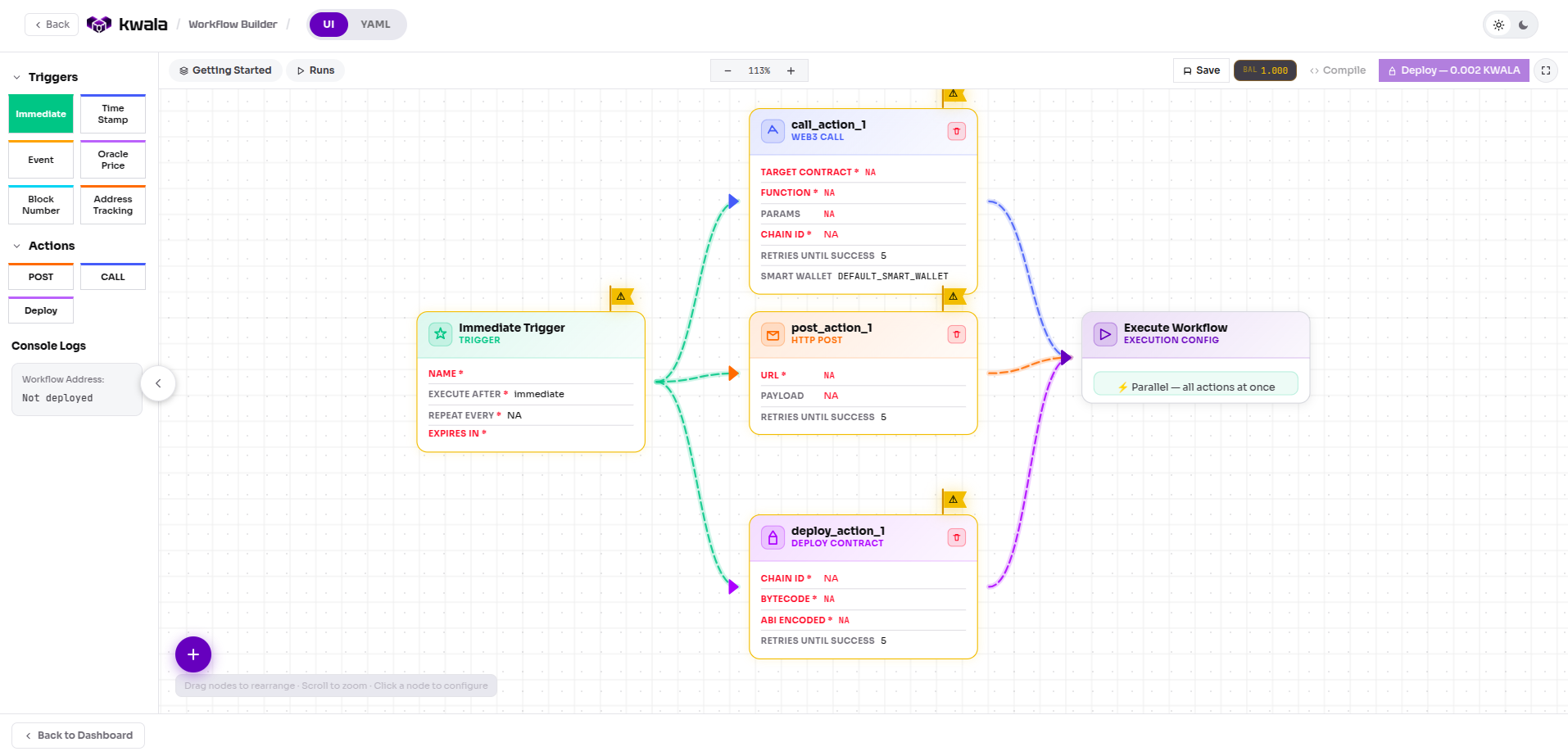Click the NAME field in Immediate Trigger

(x=530, y=373)
